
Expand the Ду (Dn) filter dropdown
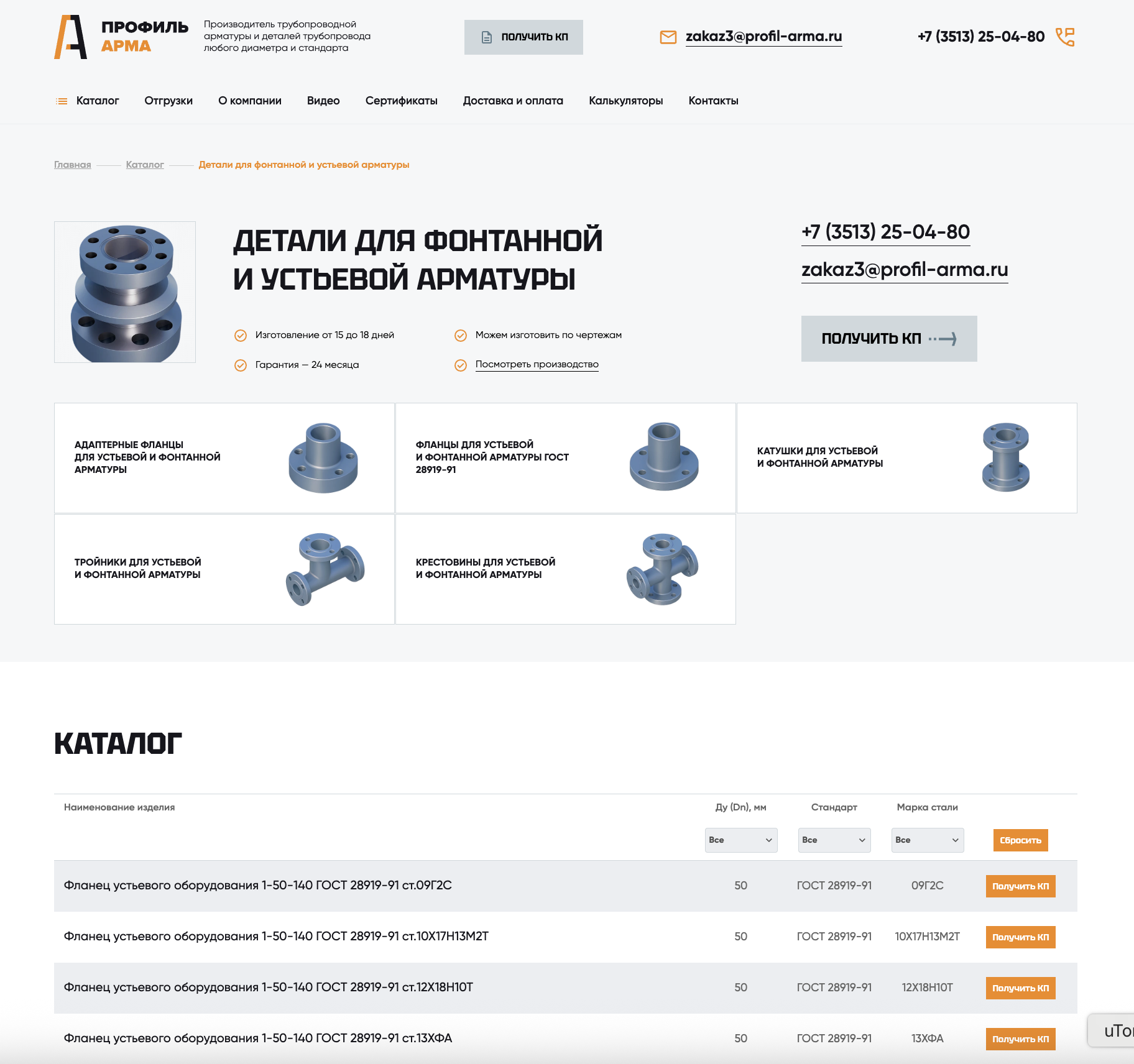(740, 840)
